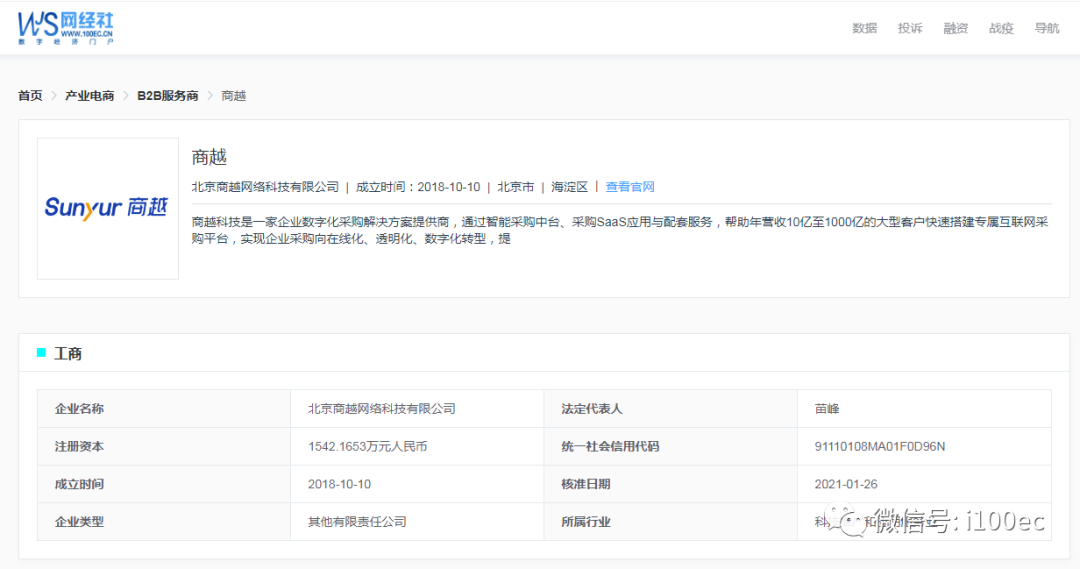
Task: Select the 苗峰 table cell
Action: tap(924, 408)
